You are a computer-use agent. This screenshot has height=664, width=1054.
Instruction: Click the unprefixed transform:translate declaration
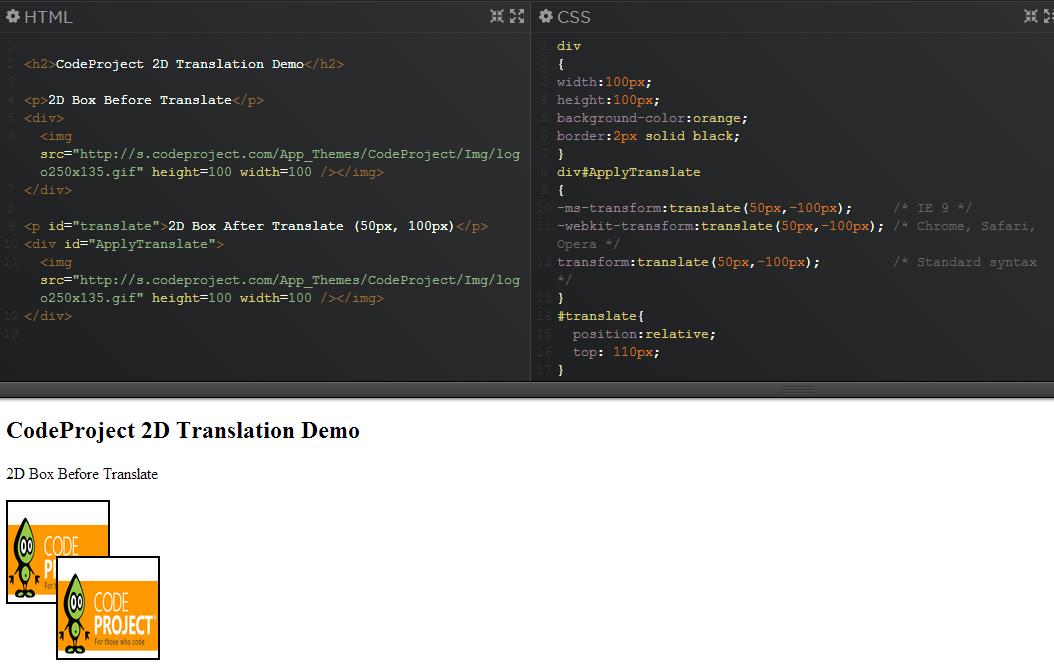[688, 262]
